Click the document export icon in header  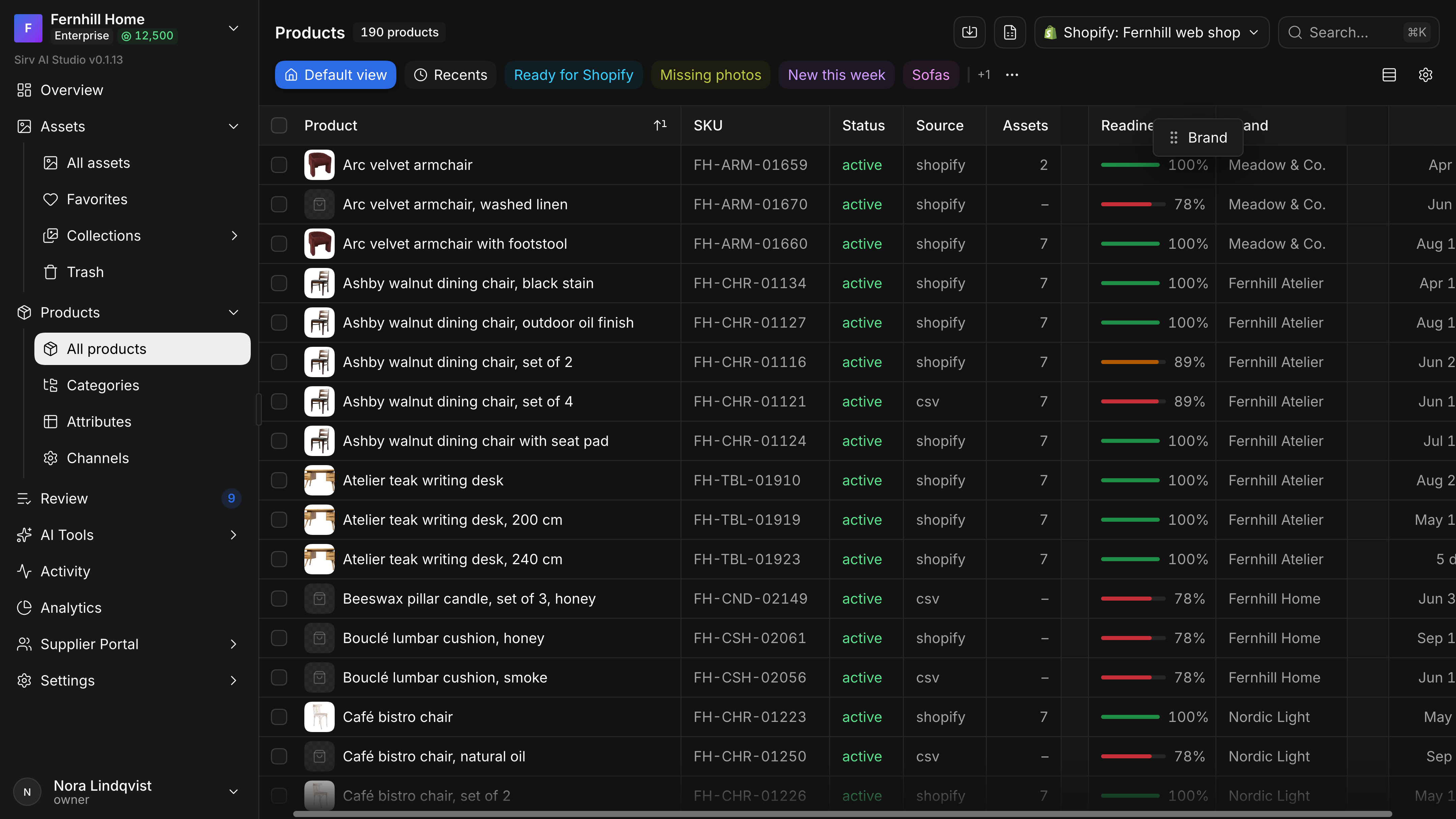(x=1010, y=32)
